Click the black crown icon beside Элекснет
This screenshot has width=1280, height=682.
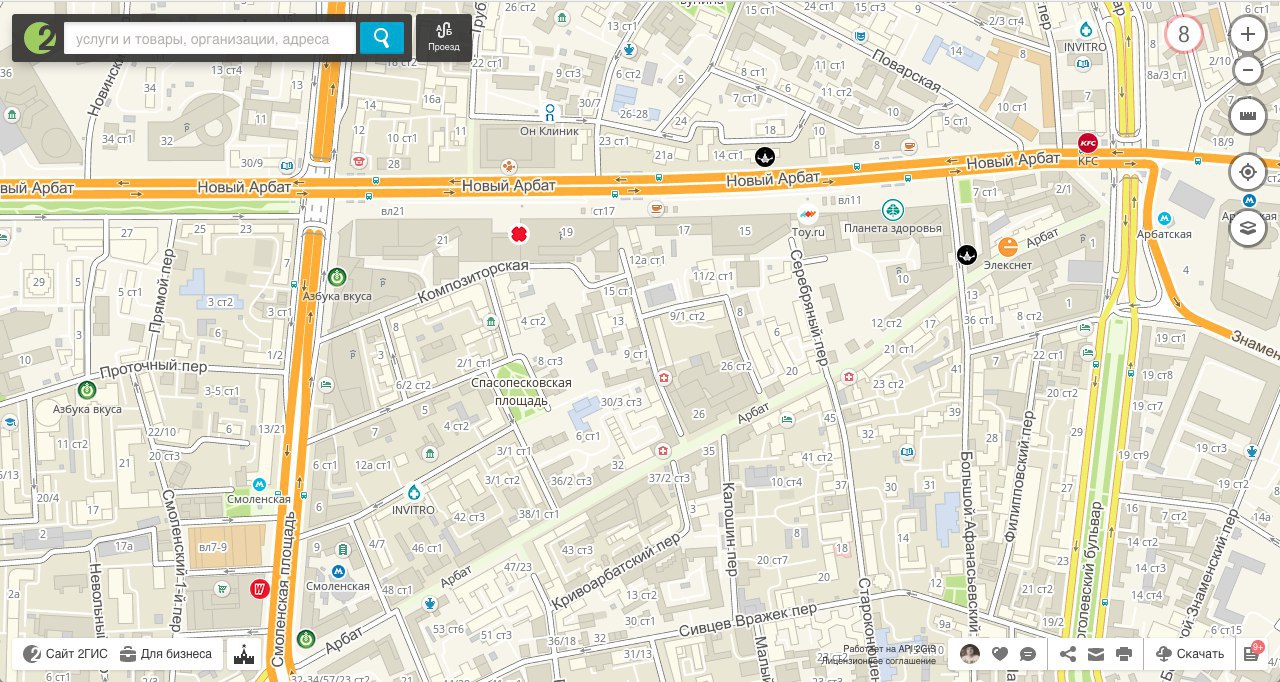pos(967,255)
